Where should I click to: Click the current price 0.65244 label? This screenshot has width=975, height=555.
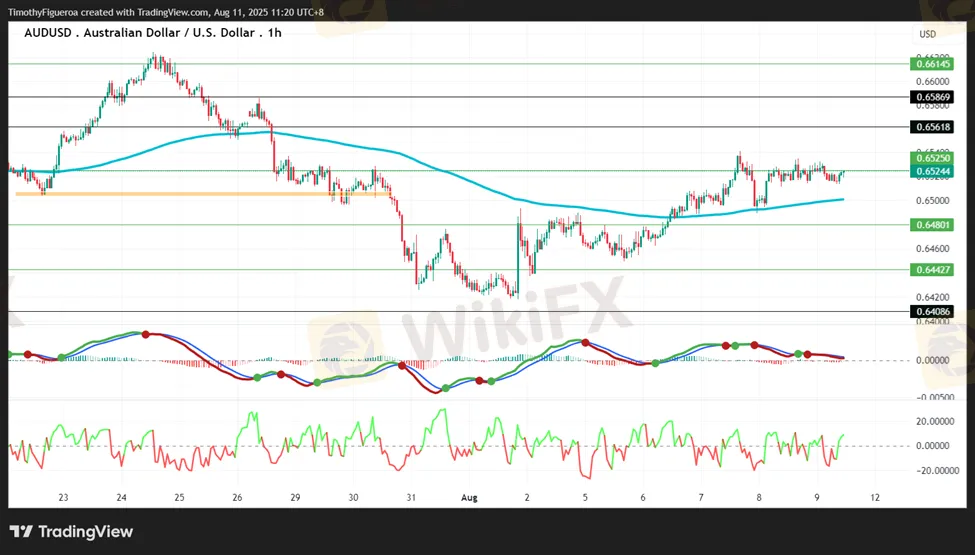(x=931, y=171)
